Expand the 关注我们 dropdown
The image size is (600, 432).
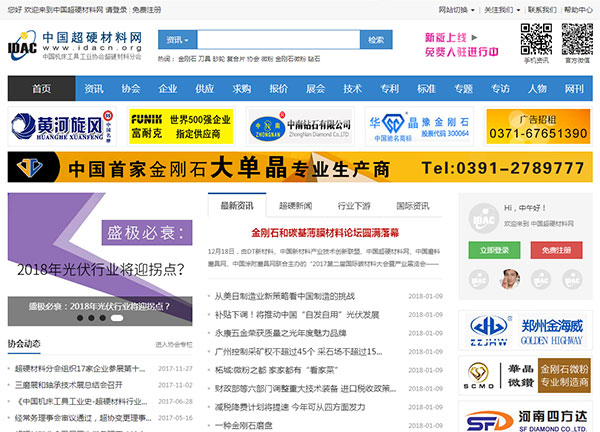pyautogui.click(x=502, y=10)
